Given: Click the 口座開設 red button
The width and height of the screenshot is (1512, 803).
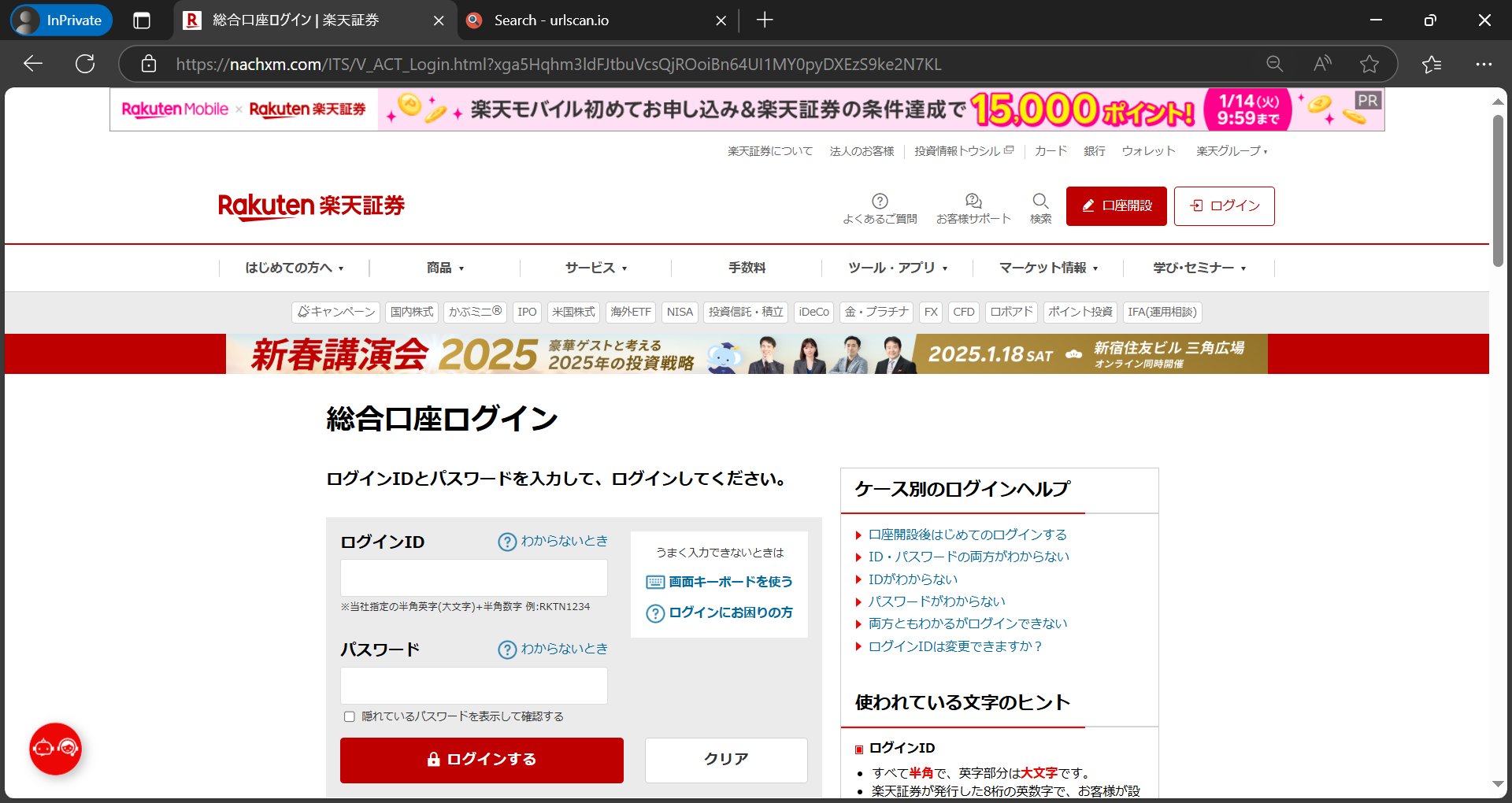Looking at the screenshot, I should click(1117, 206).
